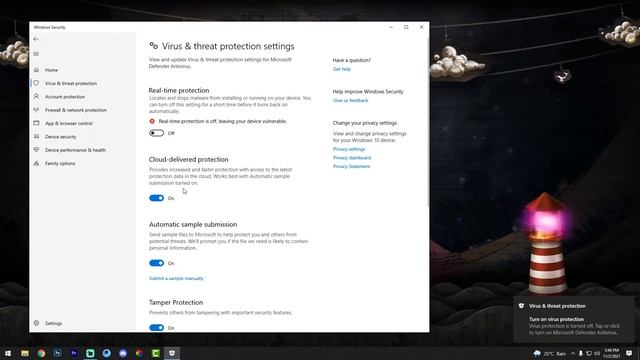Show hidden system tray icons
This screenshot has width=640, height=360.
click(x=573, y=353)
